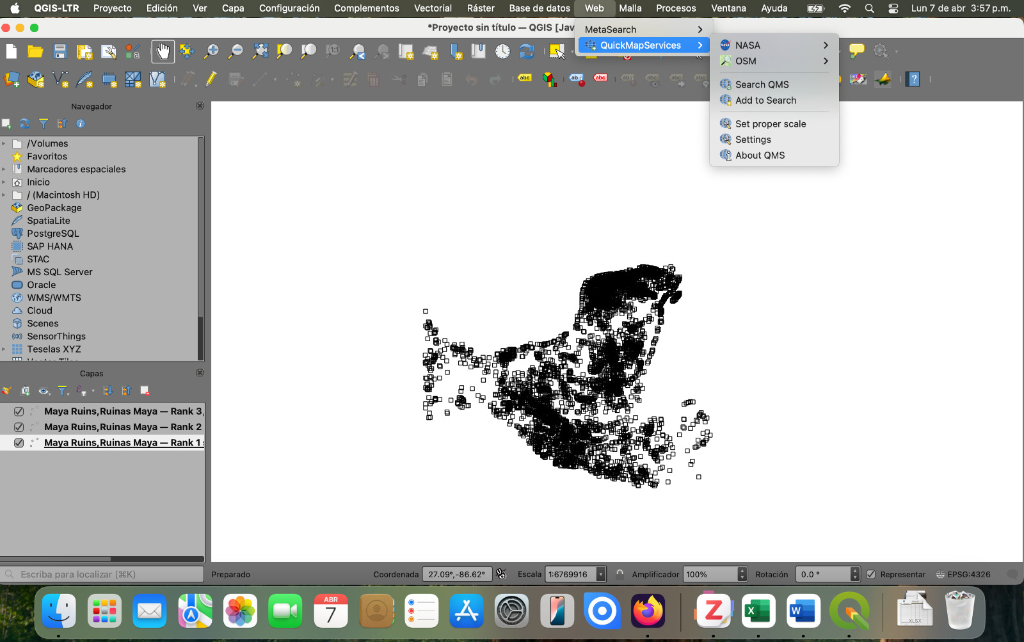The image size is (1024, 642).
Task: Open the Escala scale dropdown
Action: point(601,574)
